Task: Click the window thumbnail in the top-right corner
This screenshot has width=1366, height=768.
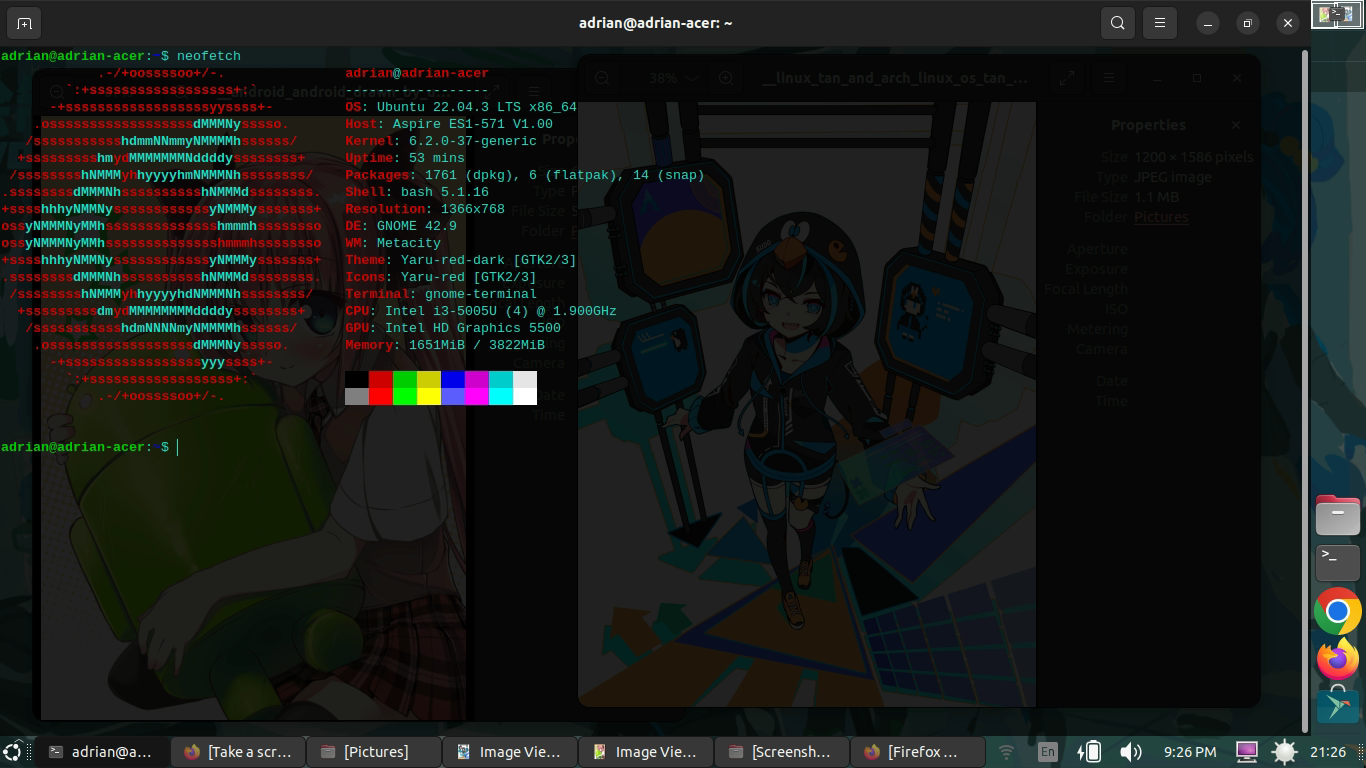Action: point(1338,15)
